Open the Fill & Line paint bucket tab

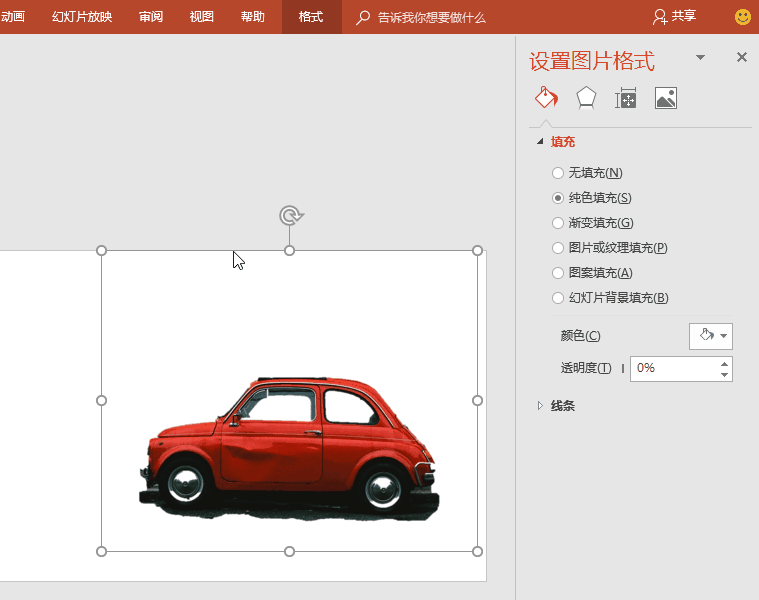click(x=546, y=98)
